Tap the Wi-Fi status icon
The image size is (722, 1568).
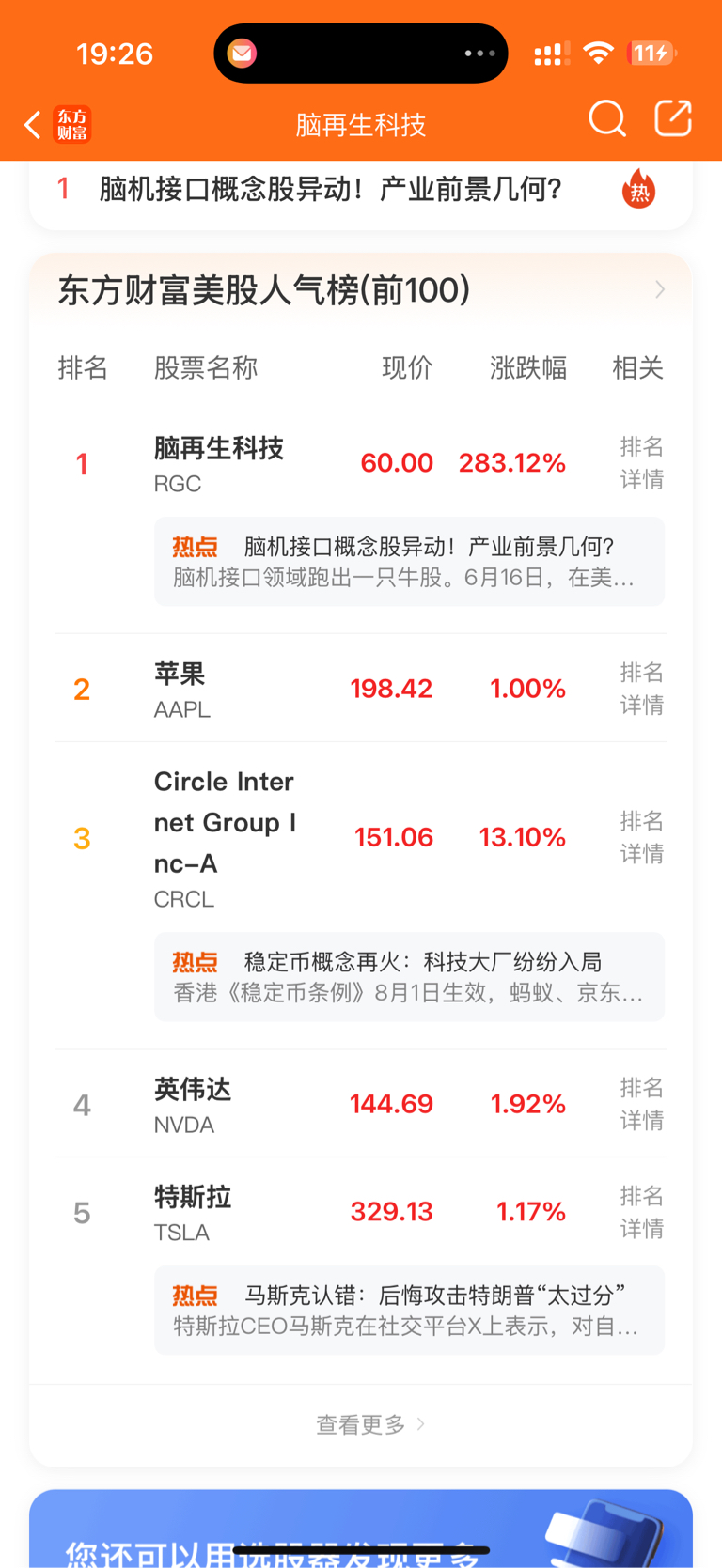point(598,53)
